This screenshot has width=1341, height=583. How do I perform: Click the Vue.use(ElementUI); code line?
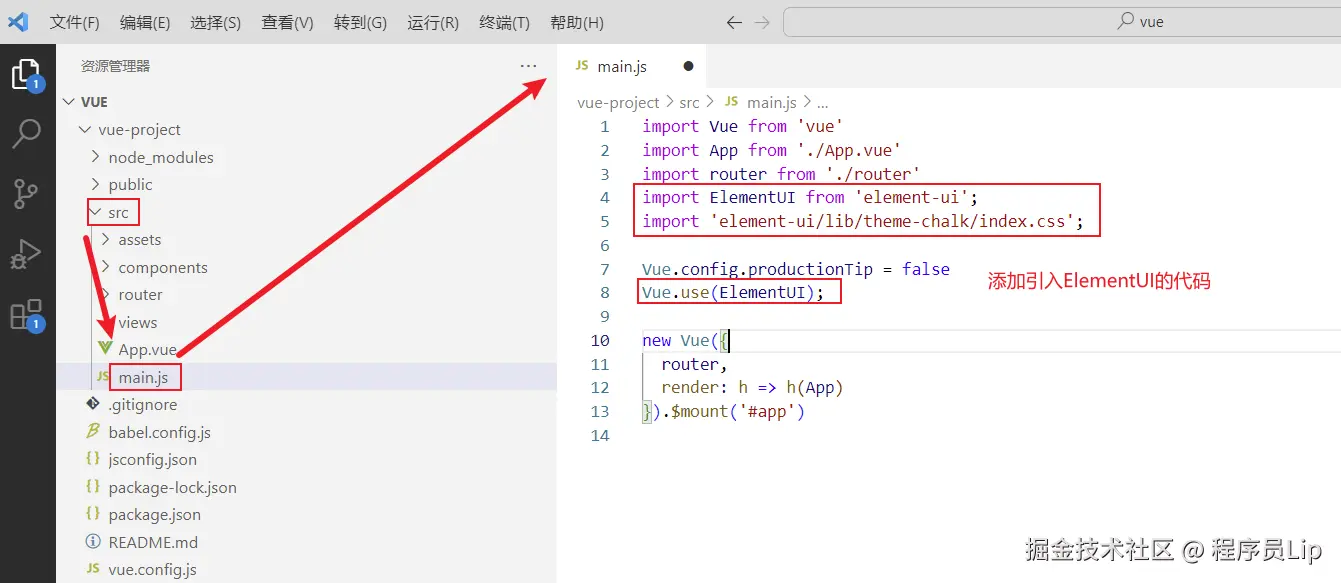tap(733, 293)
